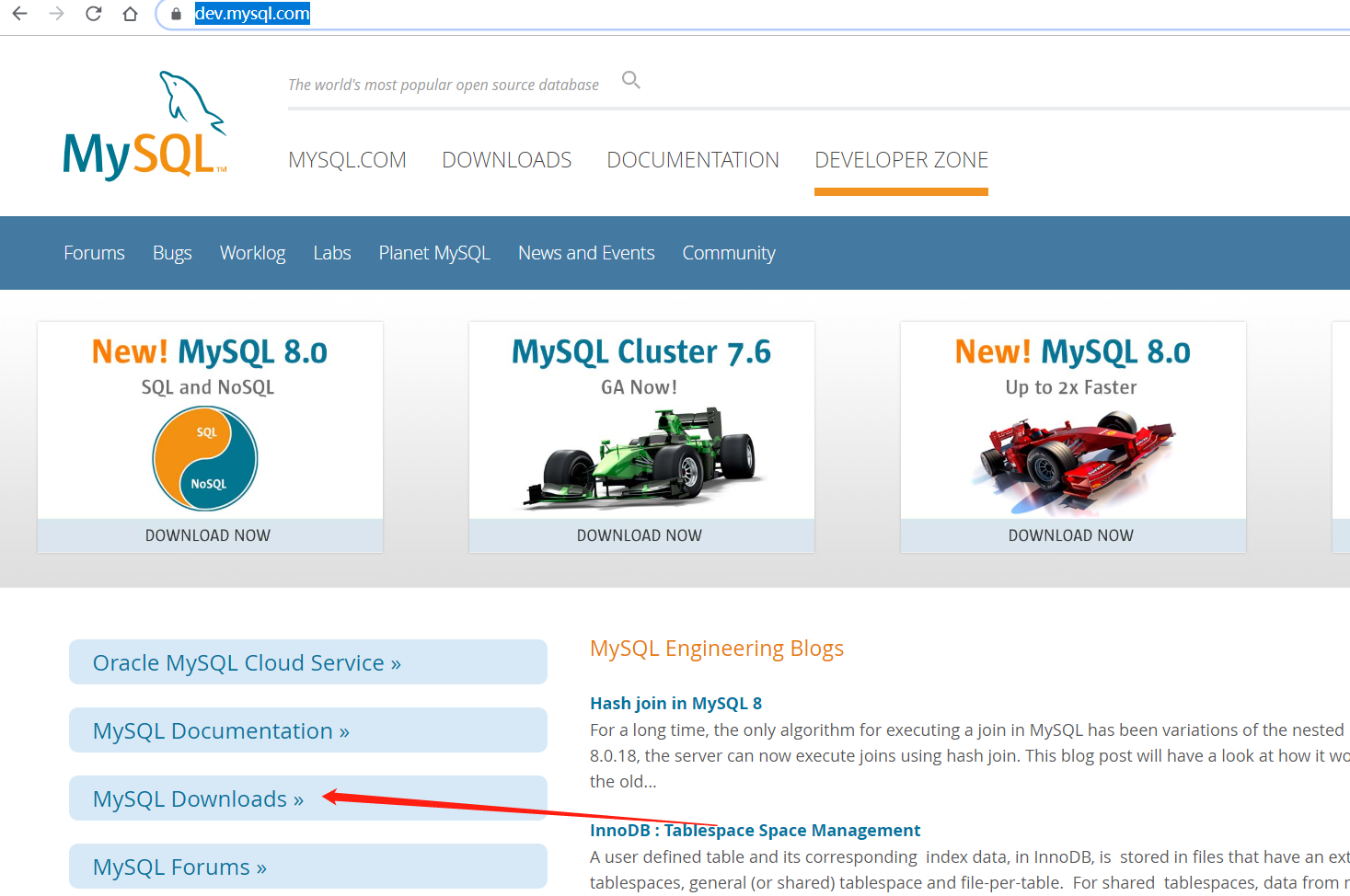The height and width of the screenshot is (896, 1350).
Task: Click the padlock security icon
Action: [x=175, y=14]
